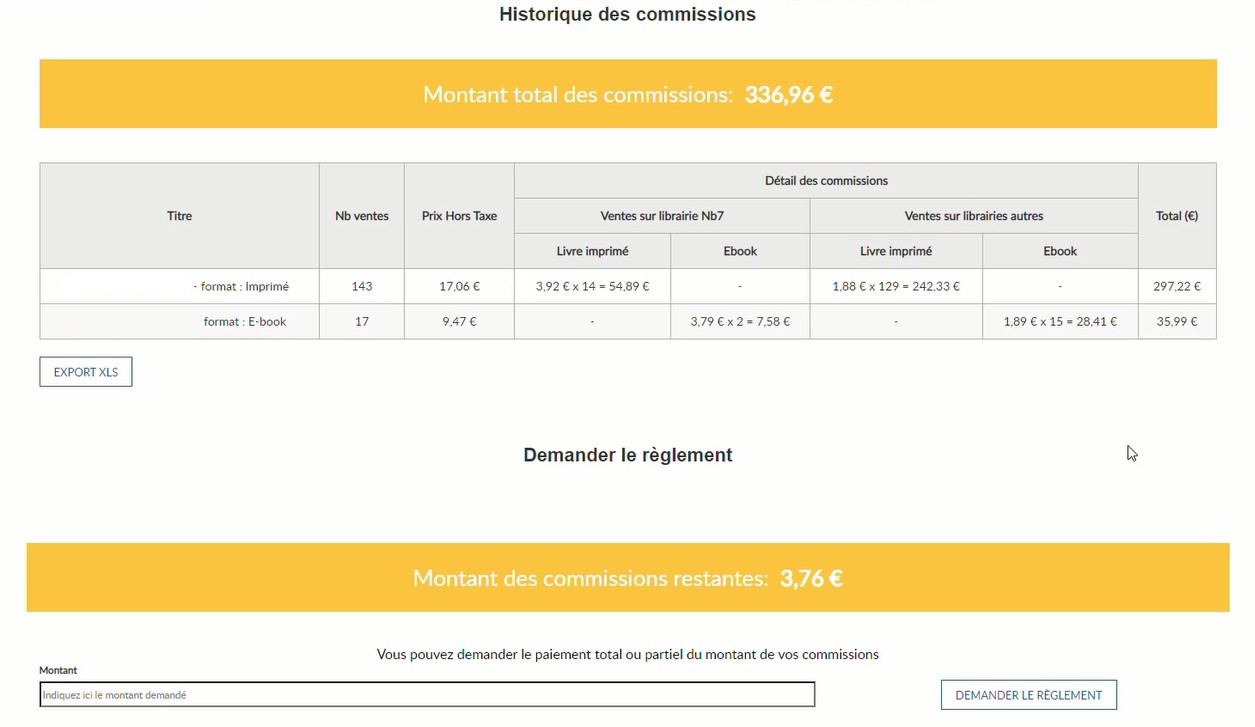This screenshot has height=727, width=1255.
Task: Click the 17,06 € price cell
Action: click(459, 287)
